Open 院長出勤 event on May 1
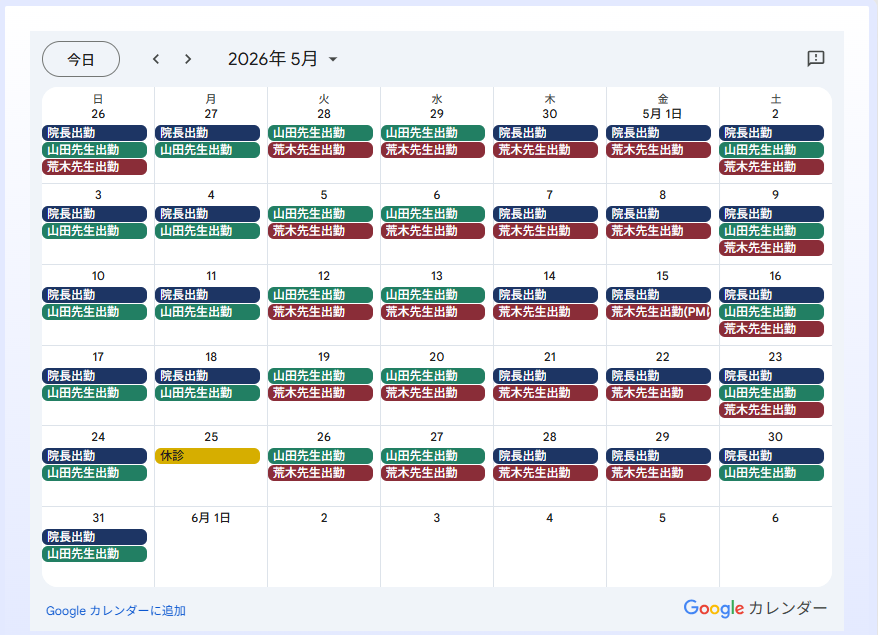878x635 pixels. pyautogui.click(x=658, y=133)
